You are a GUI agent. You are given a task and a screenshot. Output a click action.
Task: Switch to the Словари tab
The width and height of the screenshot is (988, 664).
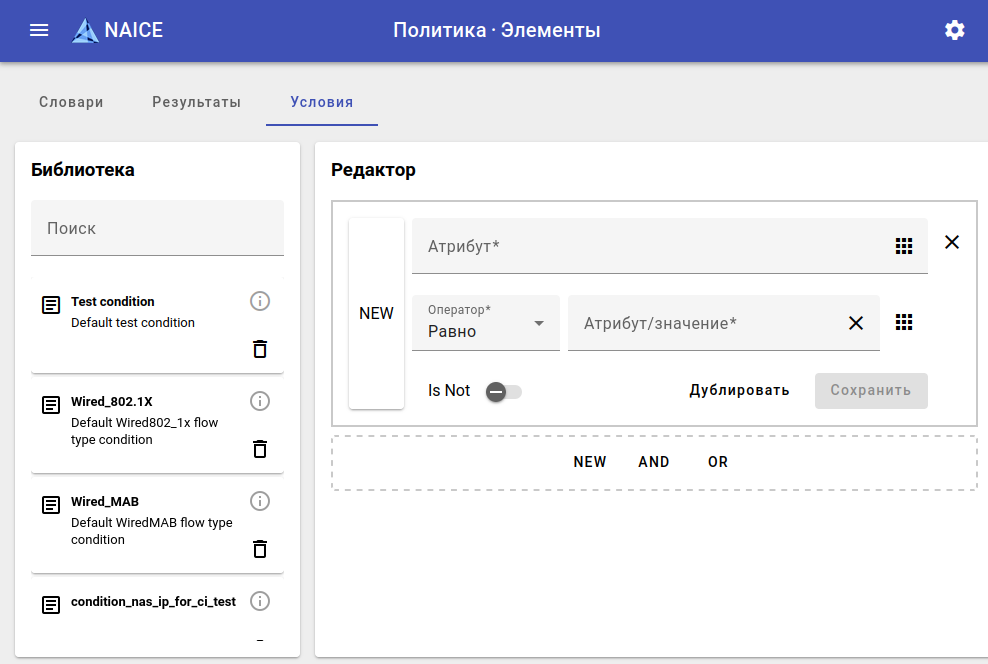click(x=71, y=102)
